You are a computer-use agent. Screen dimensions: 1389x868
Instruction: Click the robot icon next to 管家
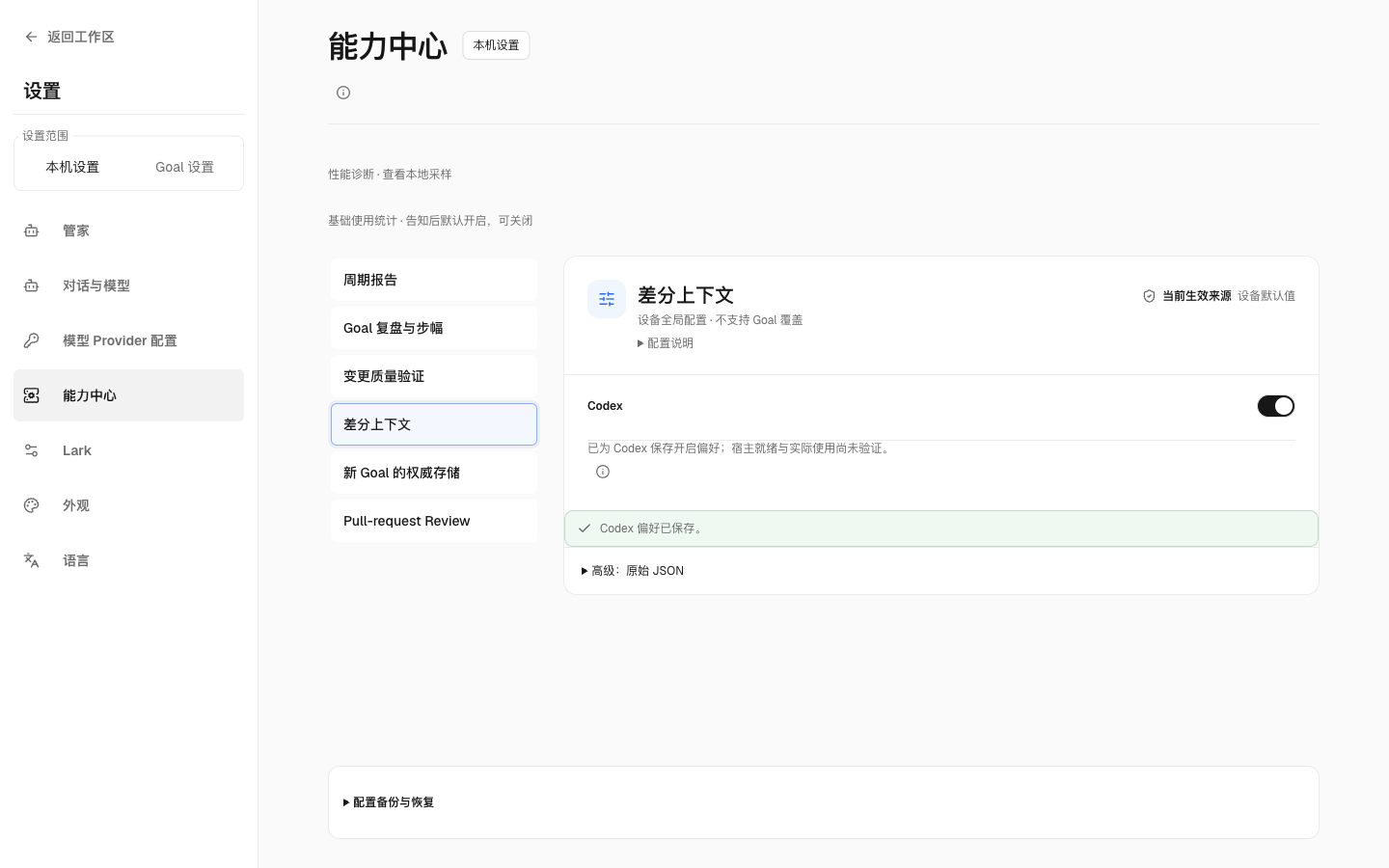[32, 231]
